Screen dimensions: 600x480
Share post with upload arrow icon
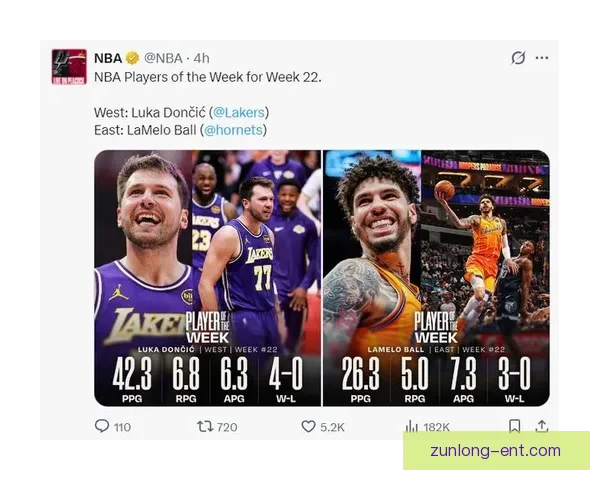tap(542, 426)
